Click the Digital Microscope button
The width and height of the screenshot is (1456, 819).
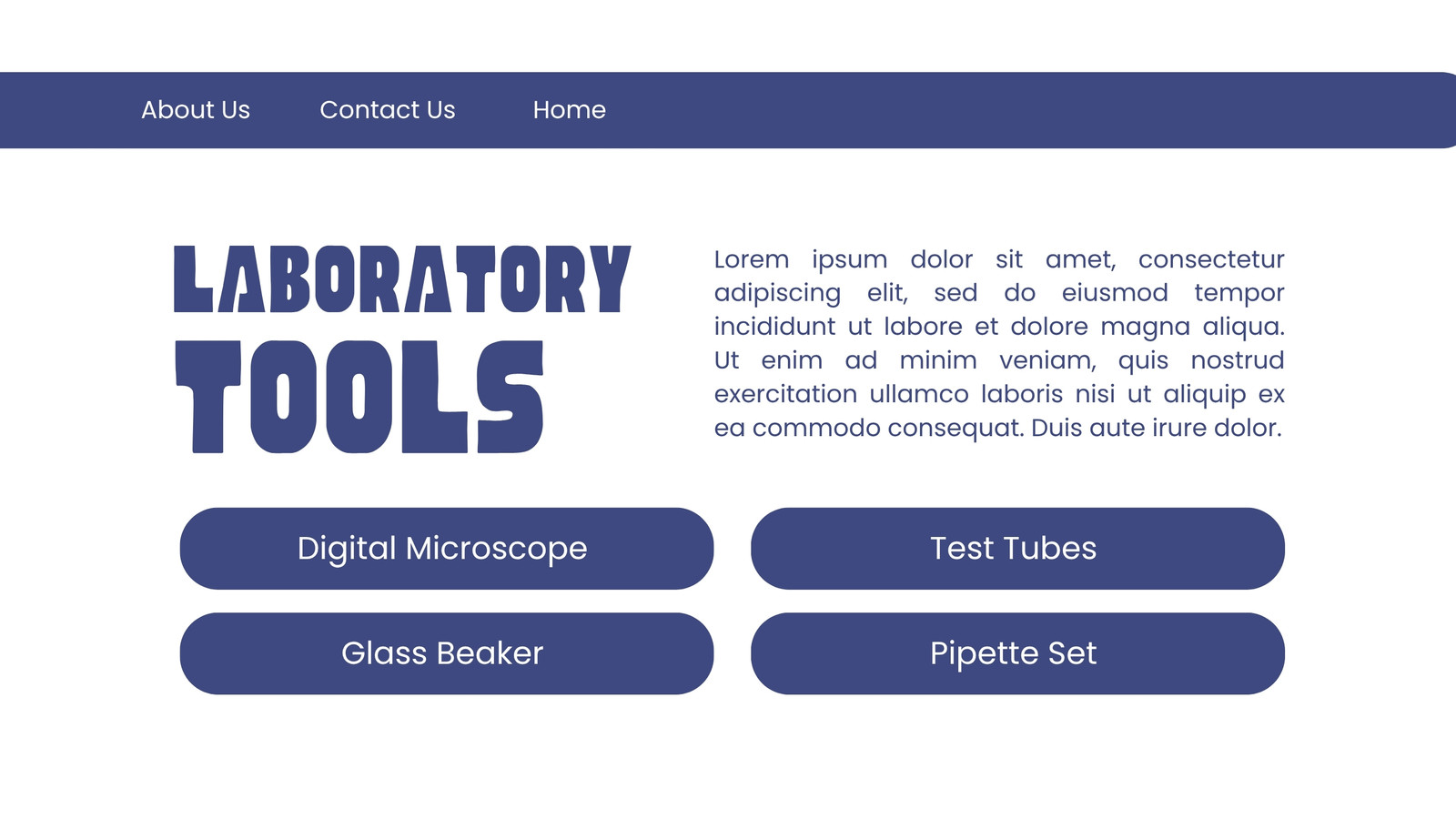[x=447, y=549]
